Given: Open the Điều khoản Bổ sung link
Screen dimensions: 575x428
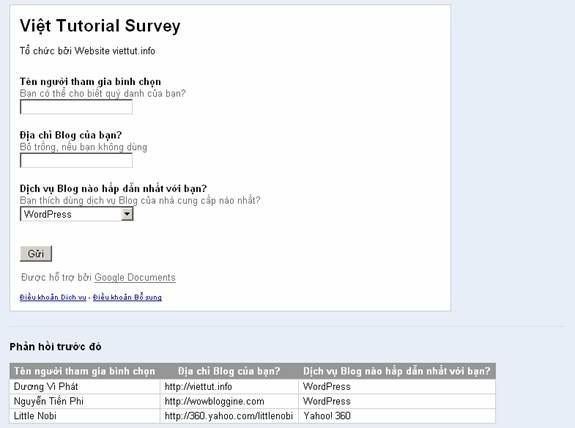Looking at the screenshot, I should point(127,297).
